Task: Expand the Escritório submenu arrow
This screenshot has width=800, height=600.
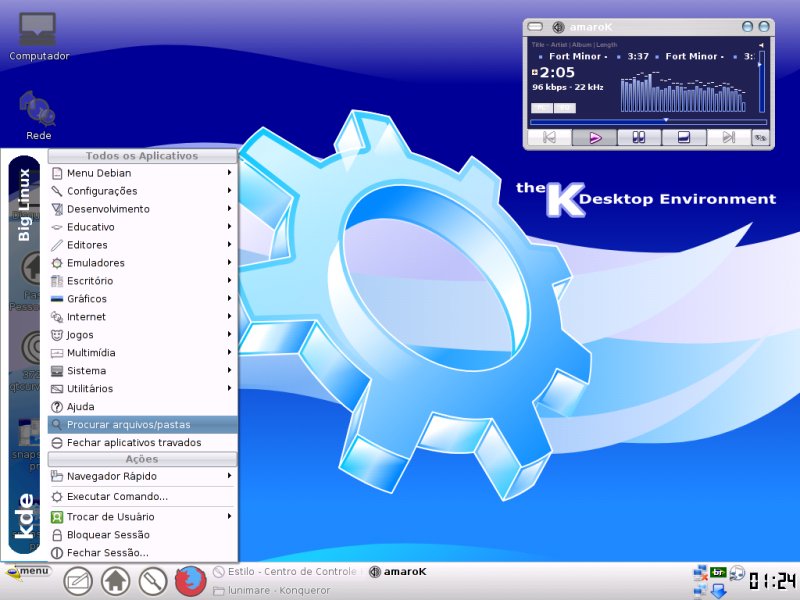Action: (230, 280)
